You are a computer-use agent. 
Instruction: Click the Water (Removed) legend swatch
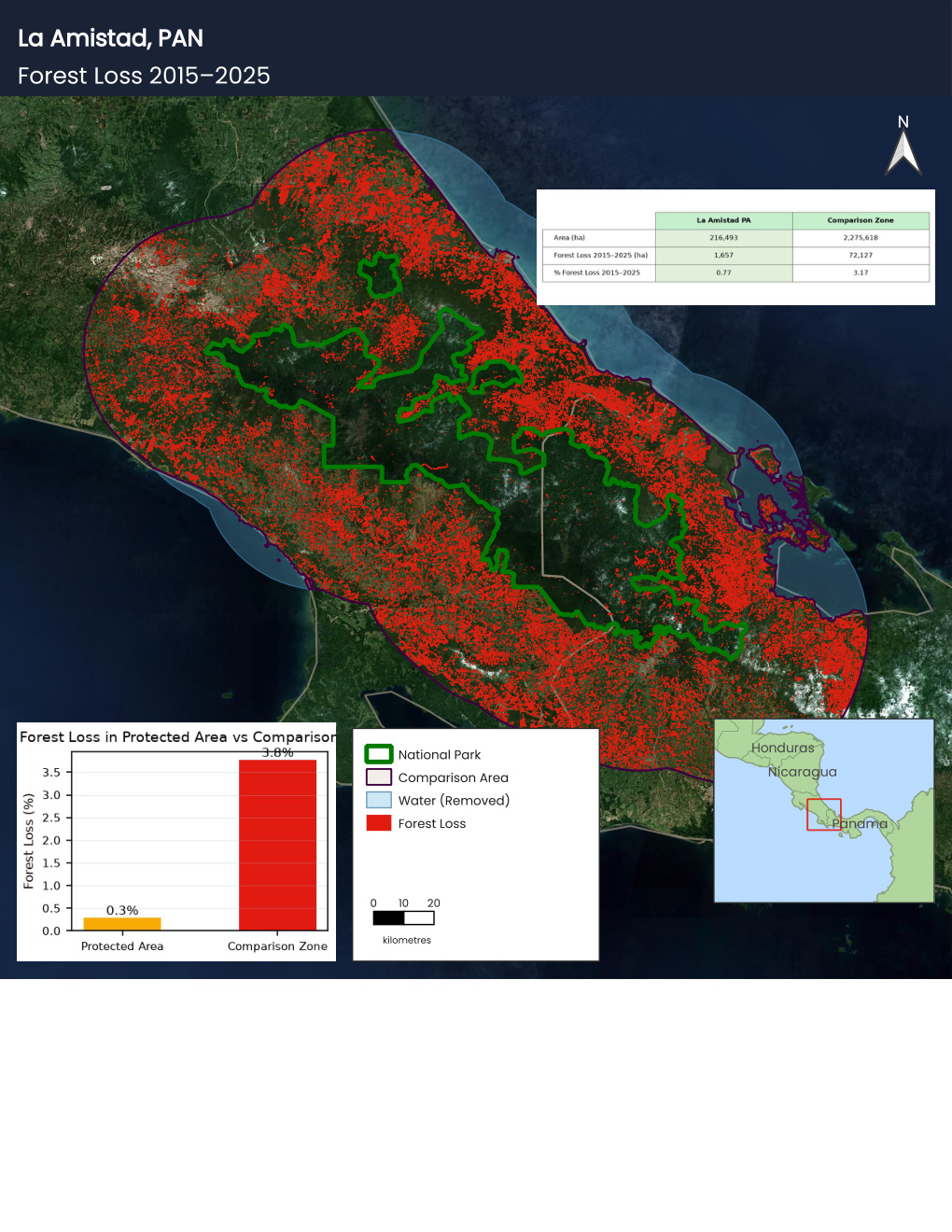pyautogui.click(x=379, y=800)
